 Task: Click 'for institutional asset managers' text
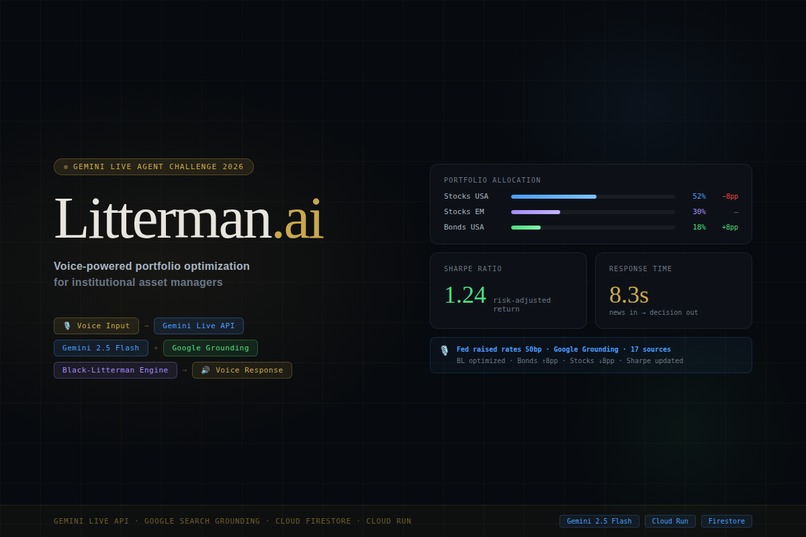(138, 282)
